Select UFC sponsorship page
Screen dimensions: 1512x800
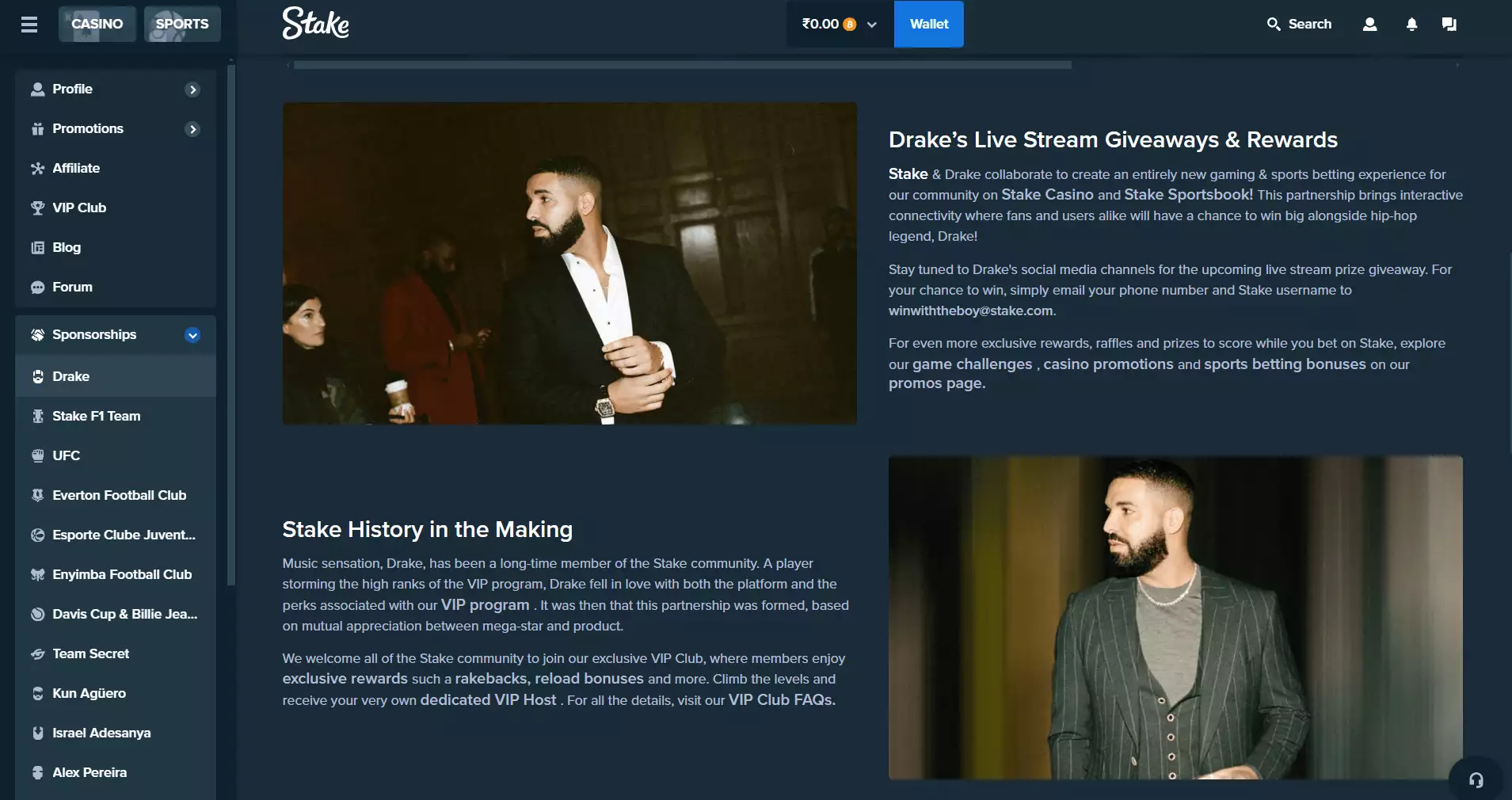(x=116, y=456)
